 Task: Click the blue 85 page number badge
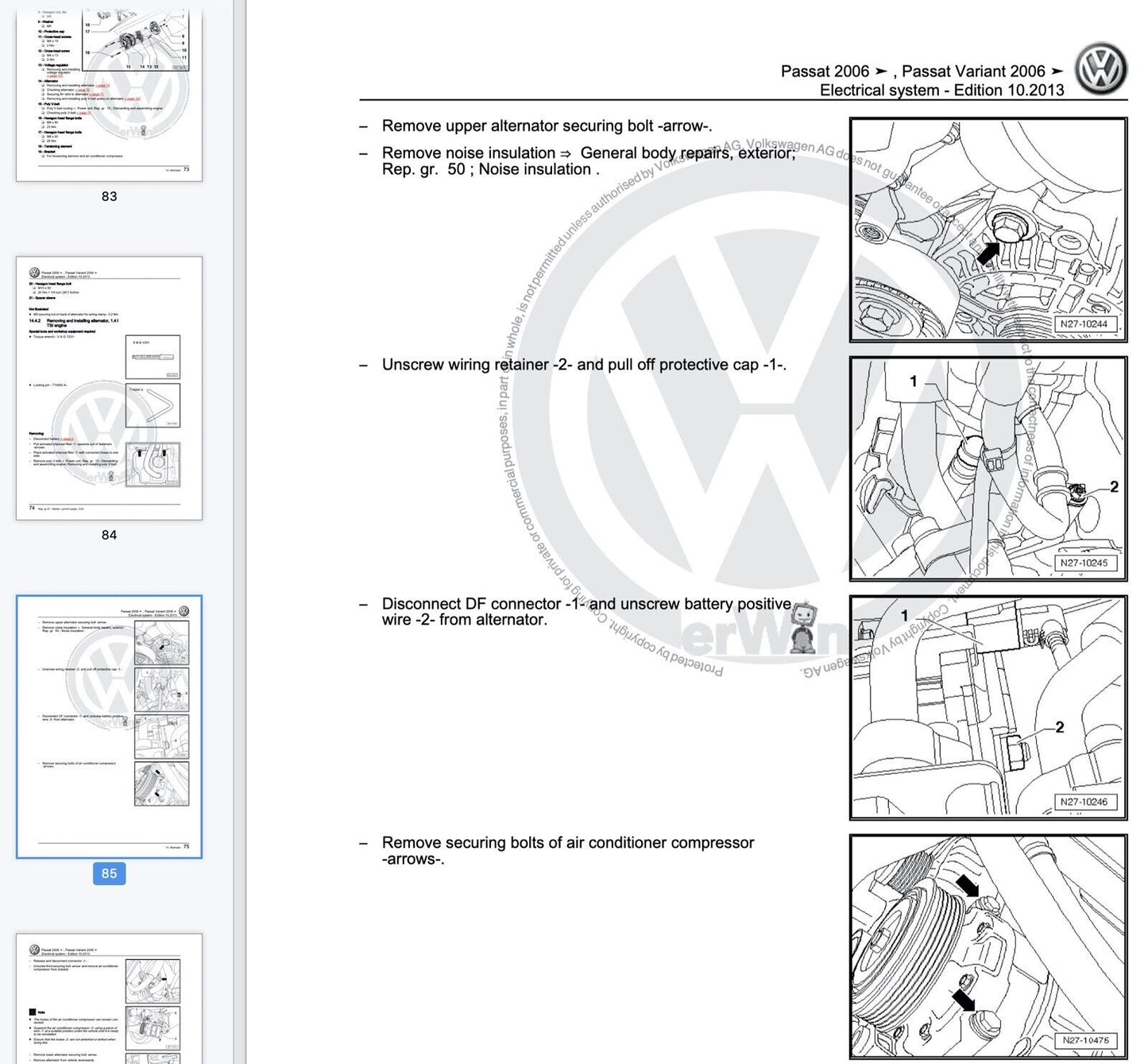coord(109,873)
